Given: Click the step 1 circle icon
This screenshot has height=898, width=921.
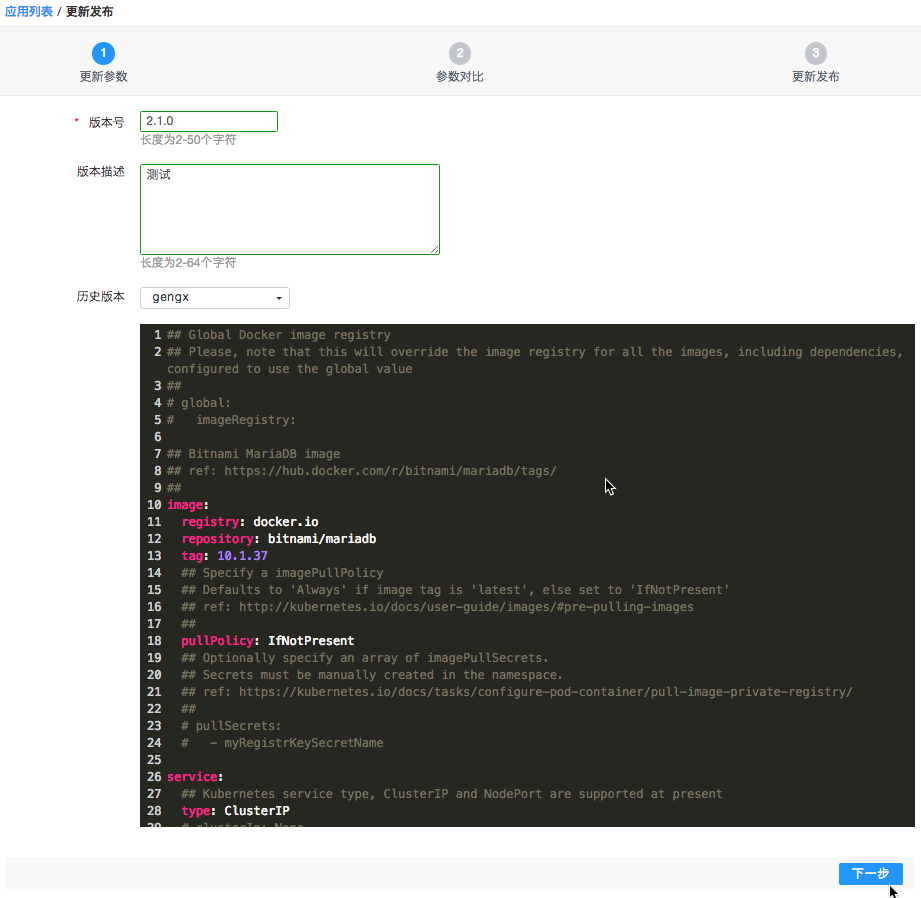Looking at the screenshot, I should pos(103,53).
